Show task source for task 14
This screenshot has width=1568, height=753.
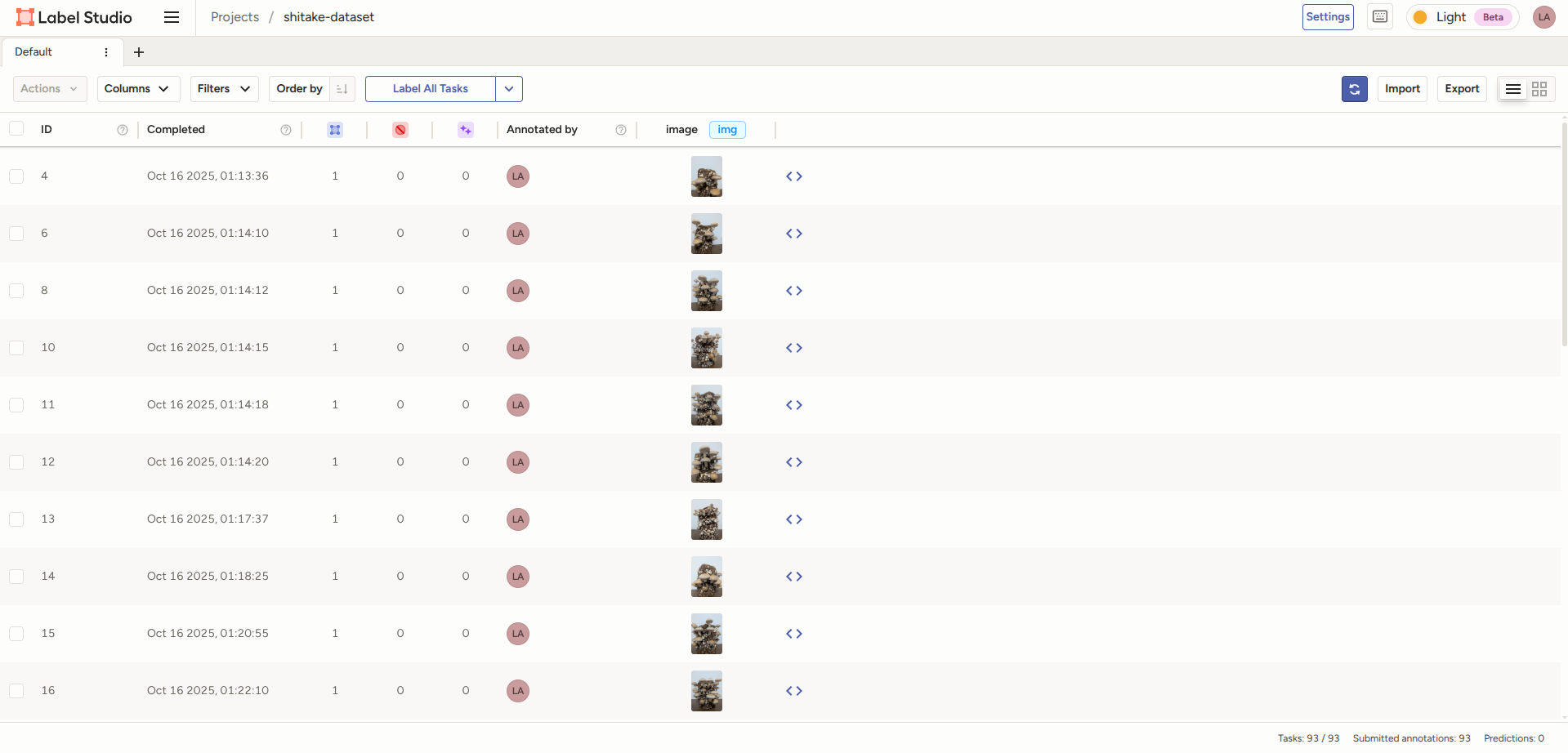pos(794,577)
